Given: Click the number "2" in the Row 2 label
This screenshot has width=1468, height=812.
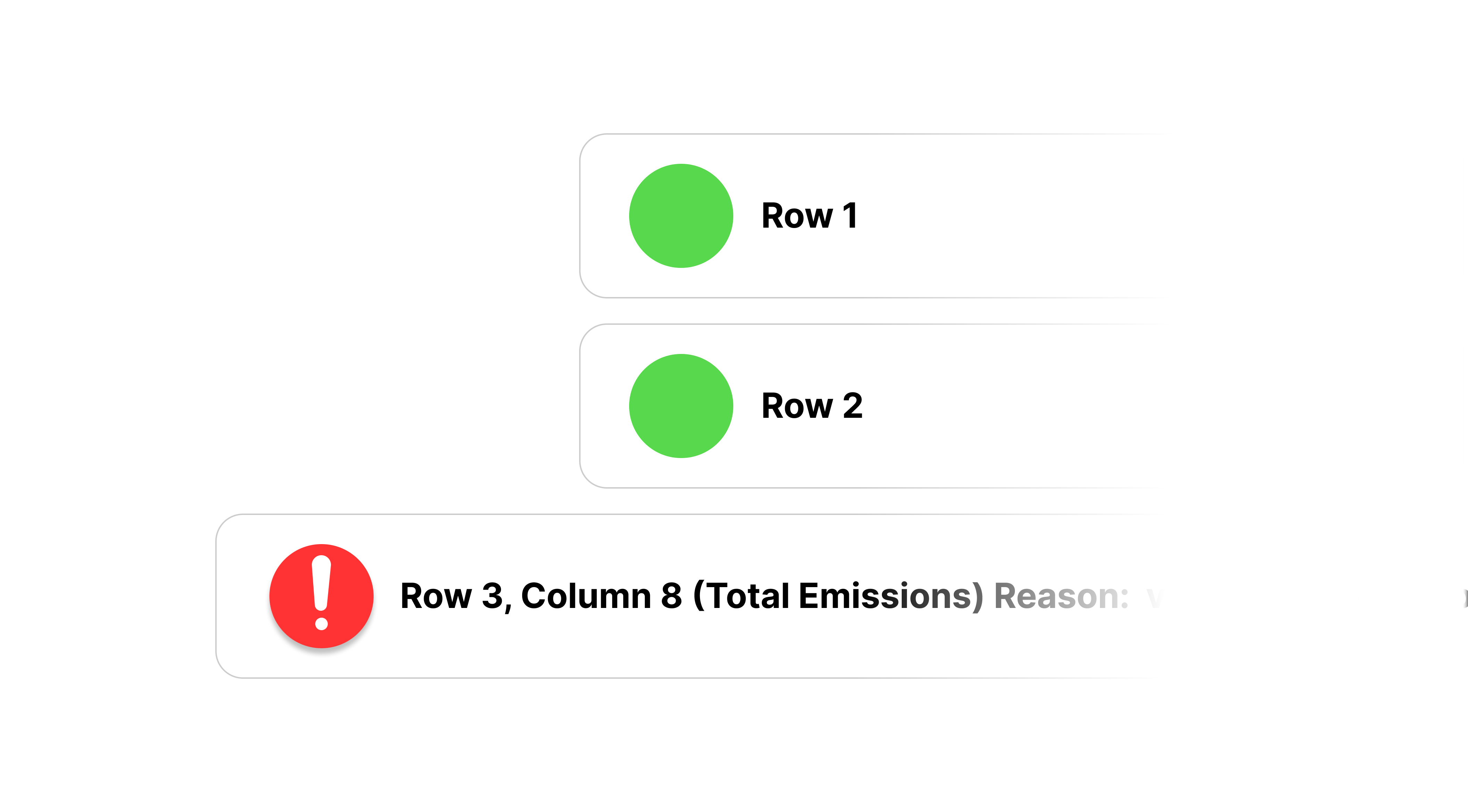Looking at the screenshot, I should 852,406.
